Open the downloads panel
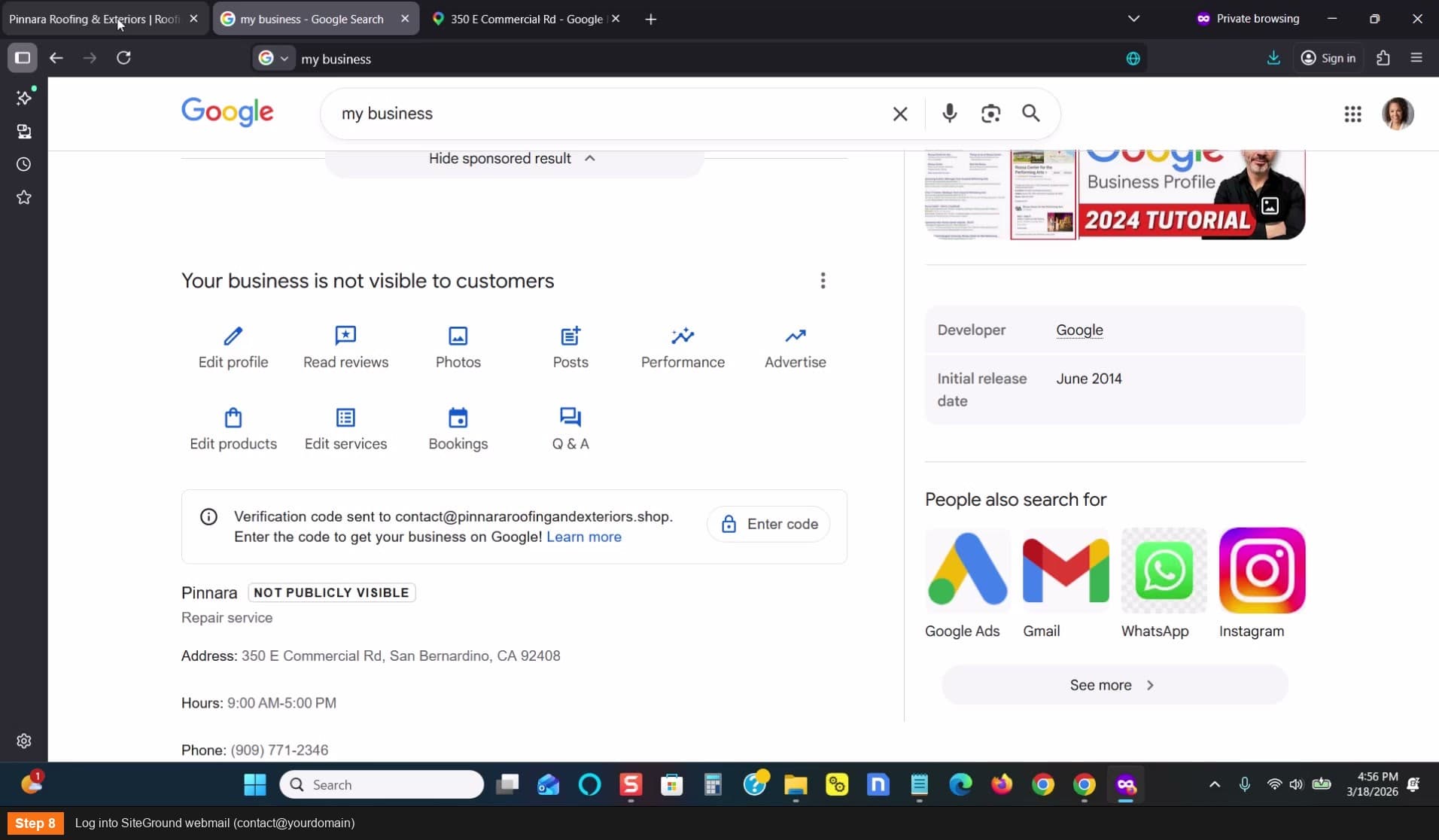 click(x=1273, y=58)
